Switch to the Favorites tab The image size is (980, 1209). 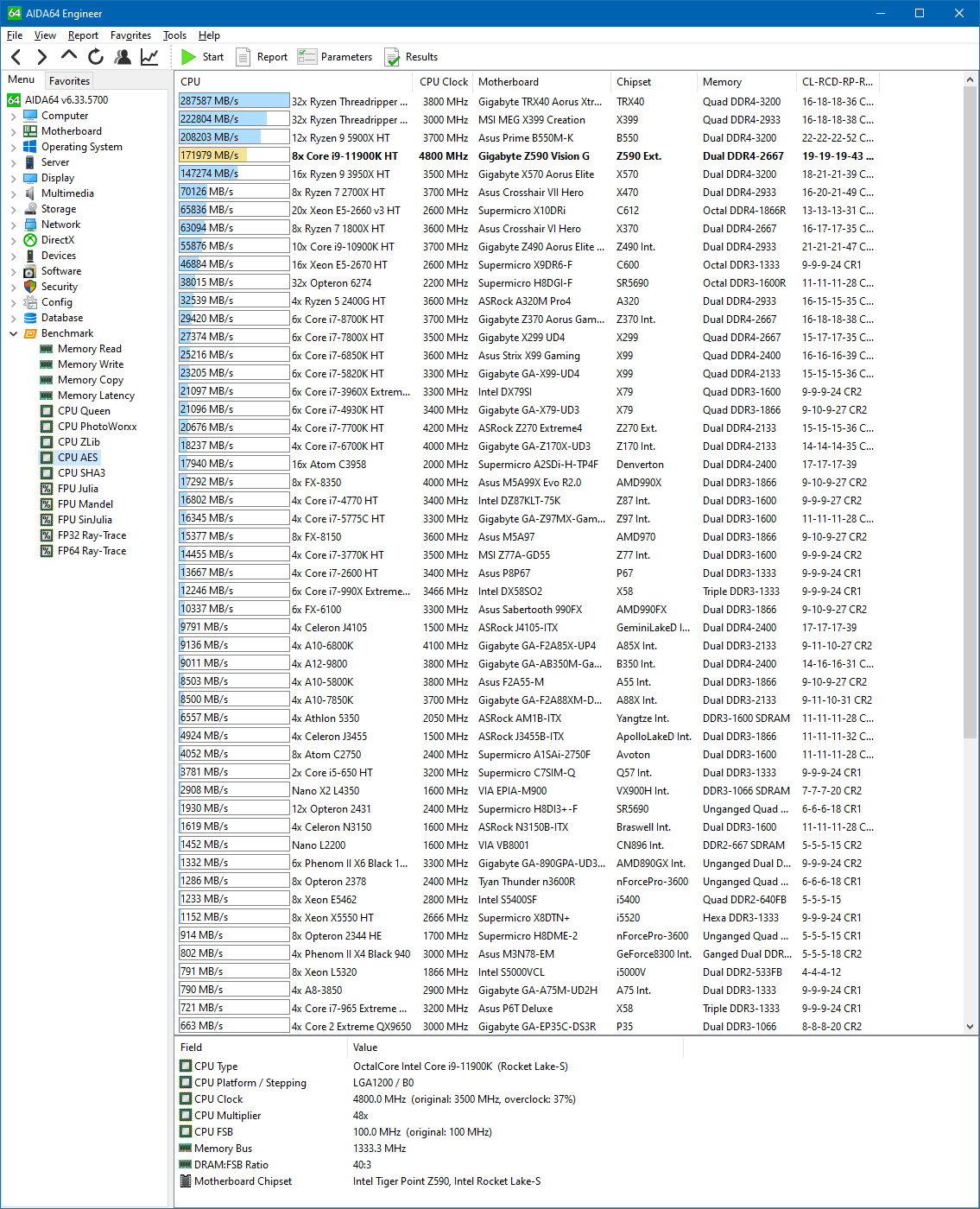click(69, 80)
